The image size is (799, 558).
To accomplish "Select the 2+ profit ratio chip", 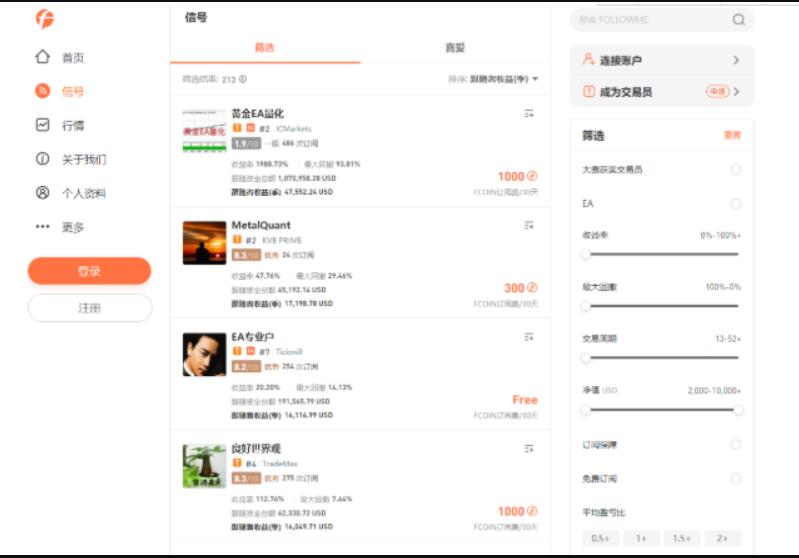I will tap(722, 538).
